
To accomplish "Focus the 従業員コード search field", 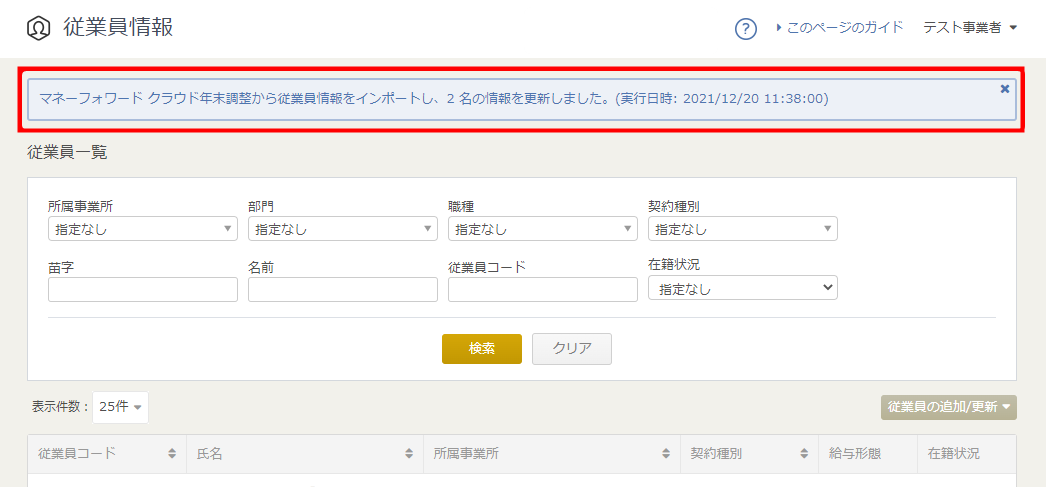I will [542, 289].
